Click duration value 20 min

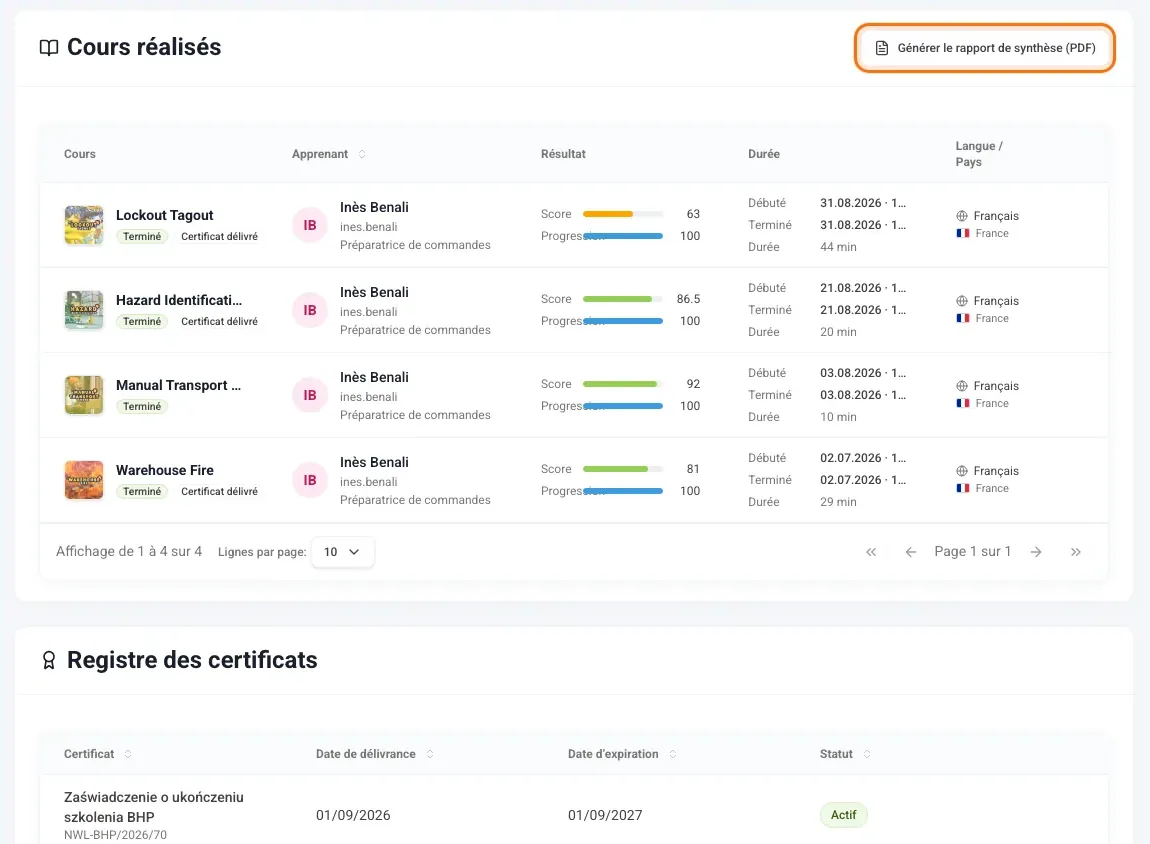pos(838,332)
